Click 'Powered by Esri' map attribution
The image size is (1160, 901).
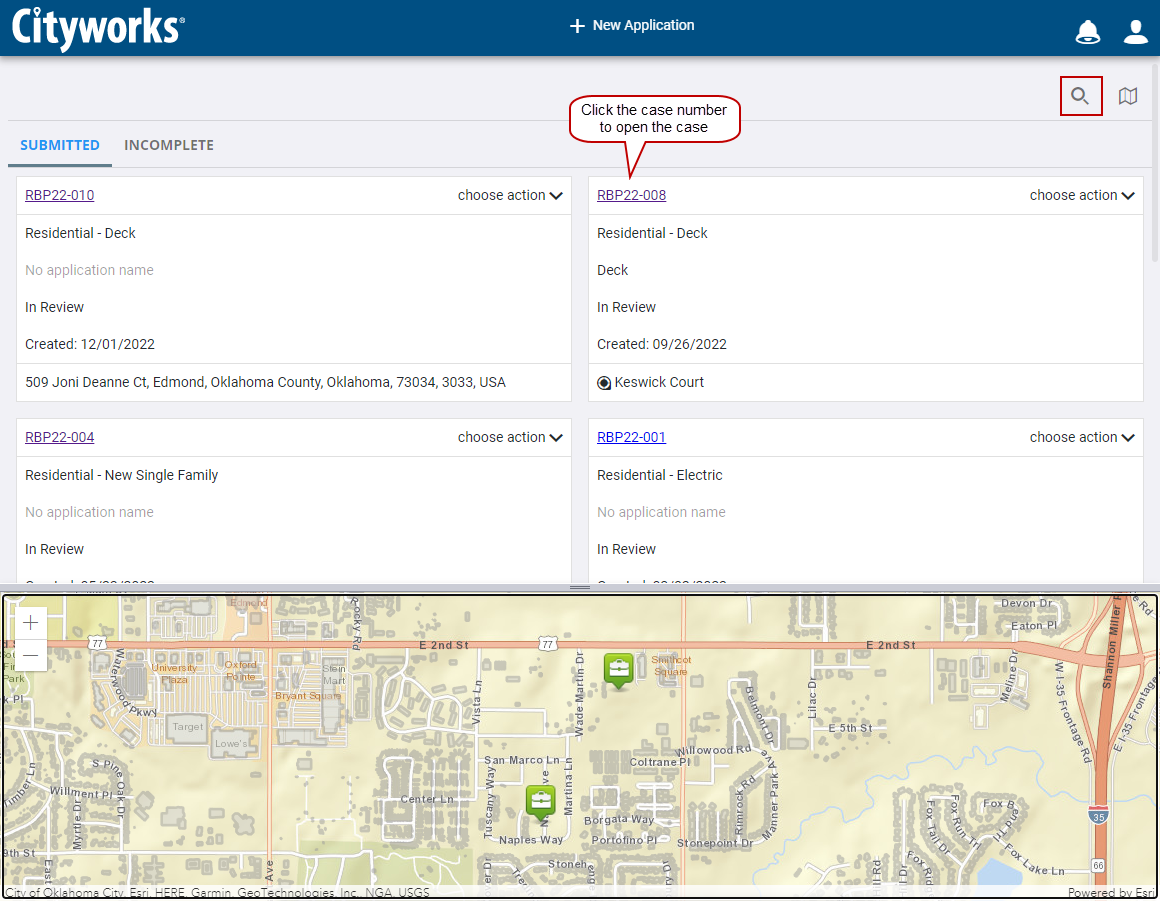click(1110, 892)
